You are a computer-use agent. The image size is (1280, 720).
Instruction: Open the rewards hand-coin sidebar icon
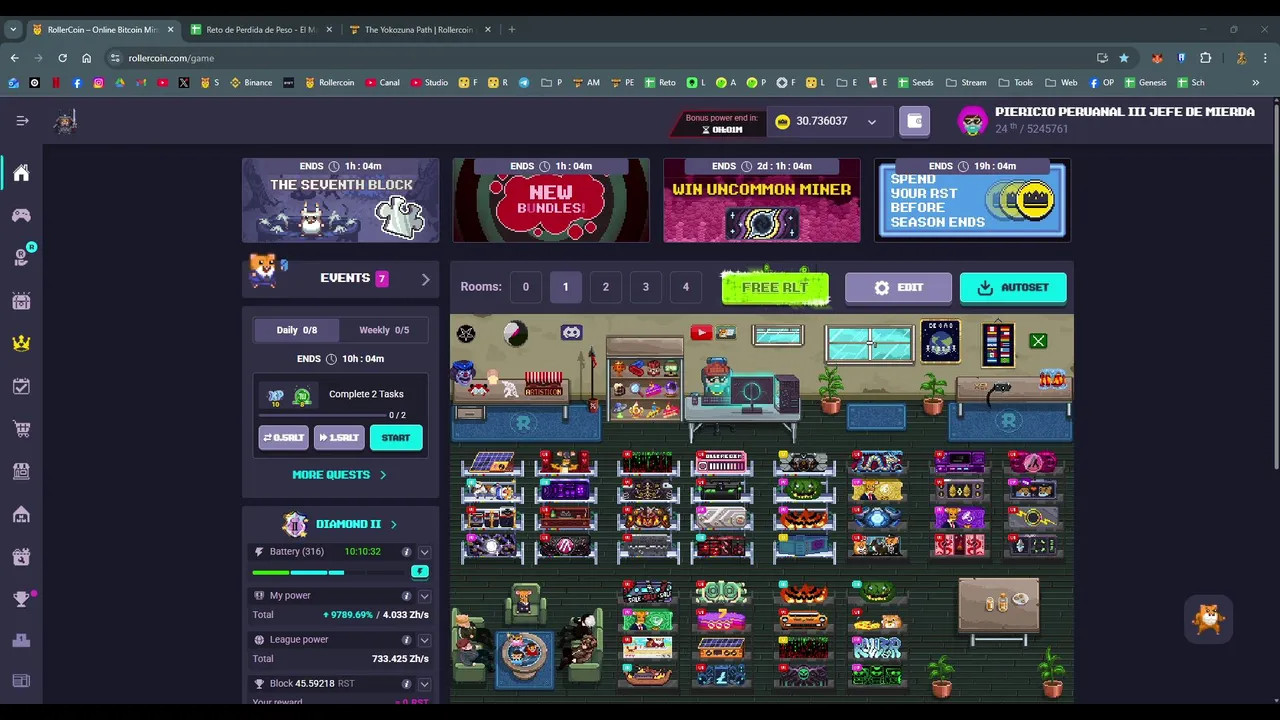coord(21,257)
